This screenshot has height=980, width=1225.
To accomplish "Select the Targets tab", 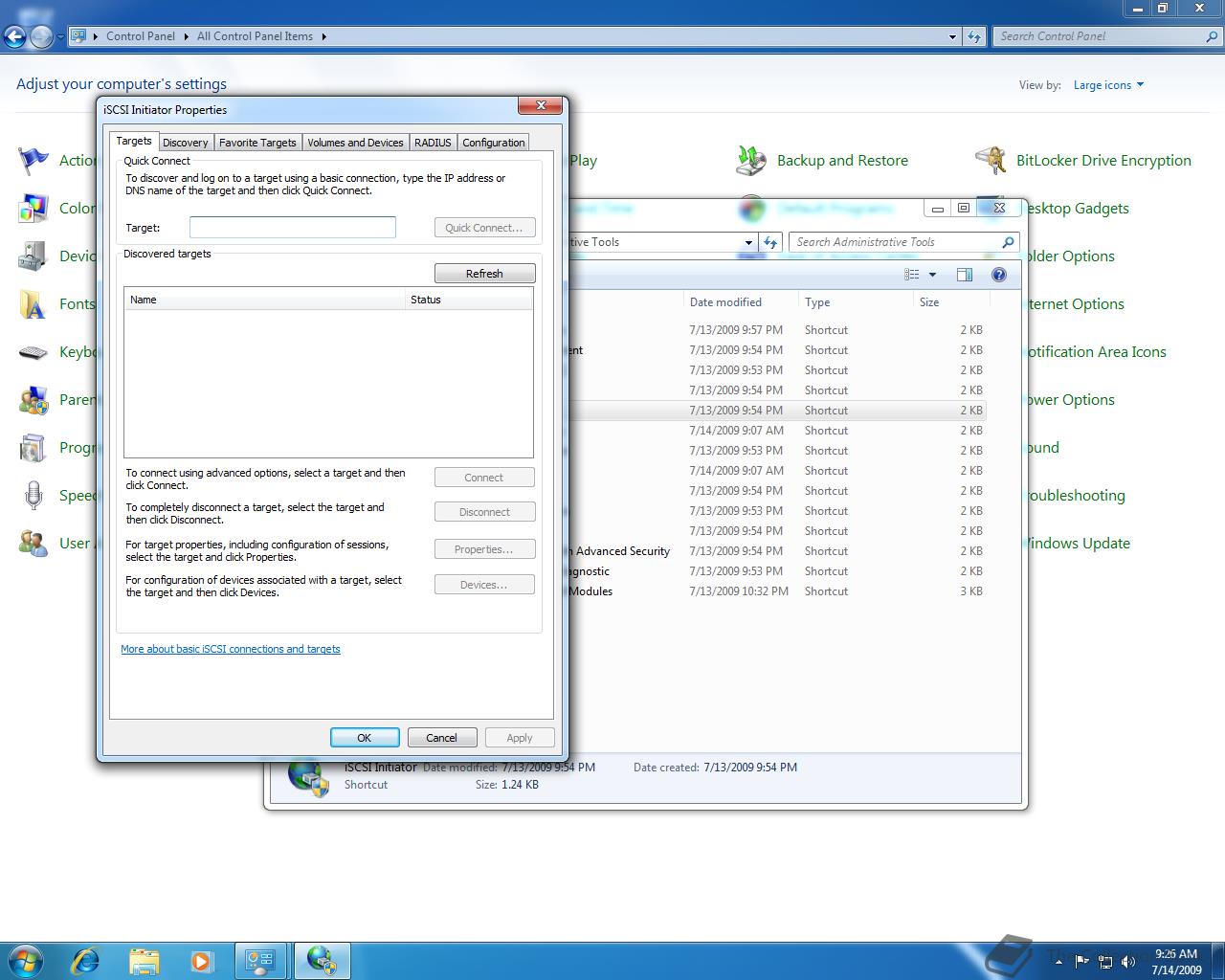I will 134,141.
